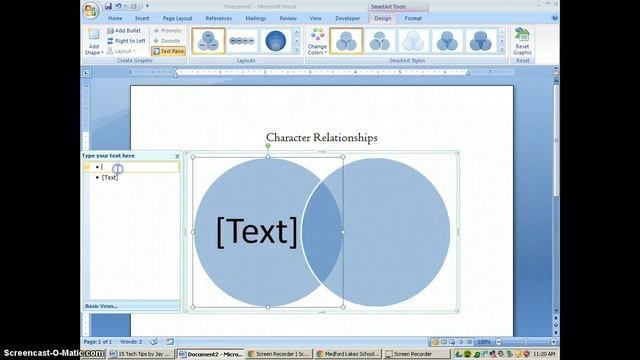
Task: Select the second [Text] bullet in text pane
Action: 110,178
